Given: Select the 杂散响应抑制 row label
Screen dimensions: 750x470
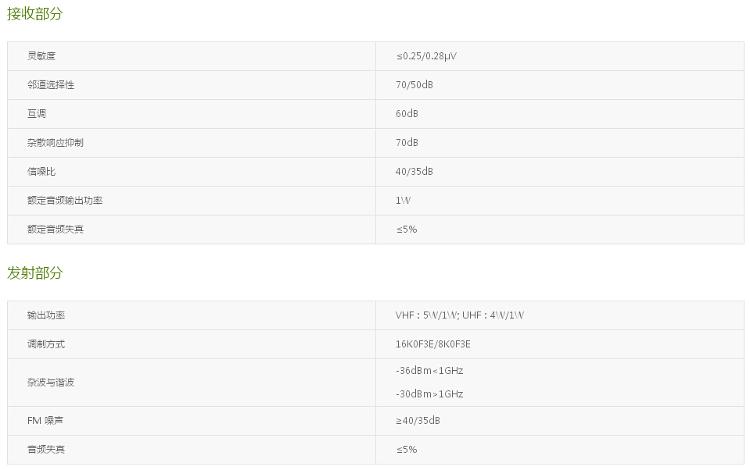Looking at the screenshot, I should (55, 142).
